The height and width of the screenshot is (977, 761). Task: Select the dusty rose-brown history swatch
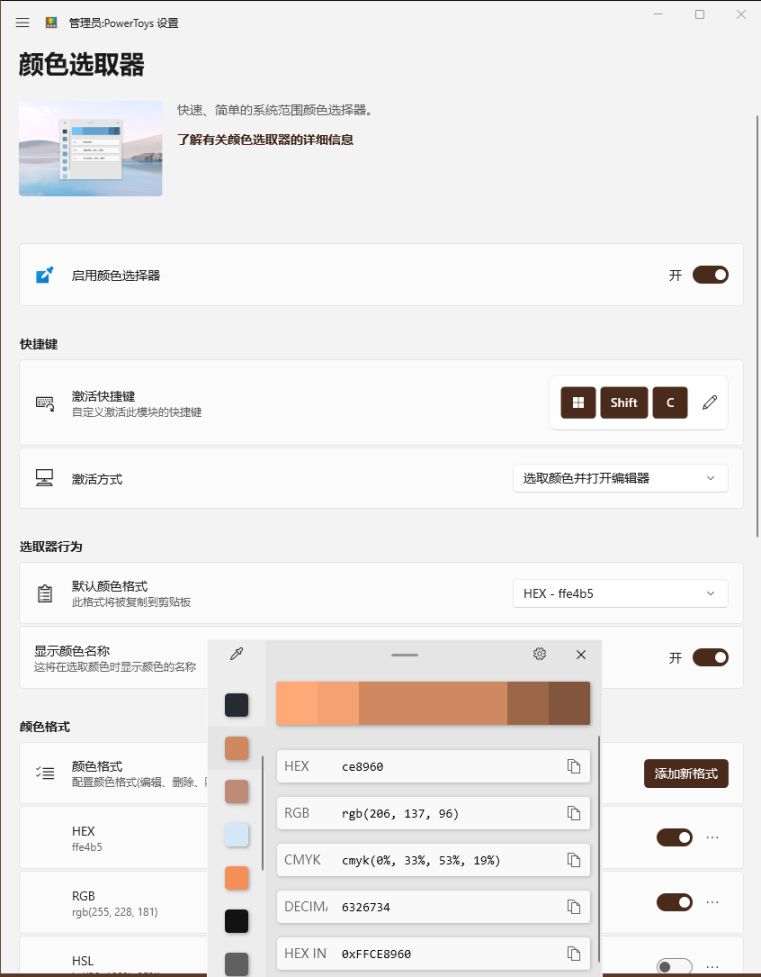pos(236,791)
